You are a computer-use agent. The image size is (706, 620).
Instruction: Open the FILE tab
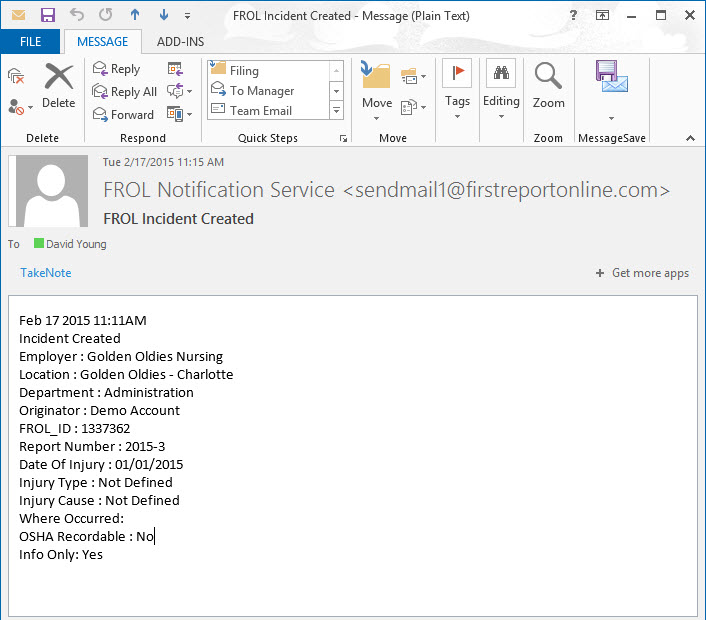point(30,42)
